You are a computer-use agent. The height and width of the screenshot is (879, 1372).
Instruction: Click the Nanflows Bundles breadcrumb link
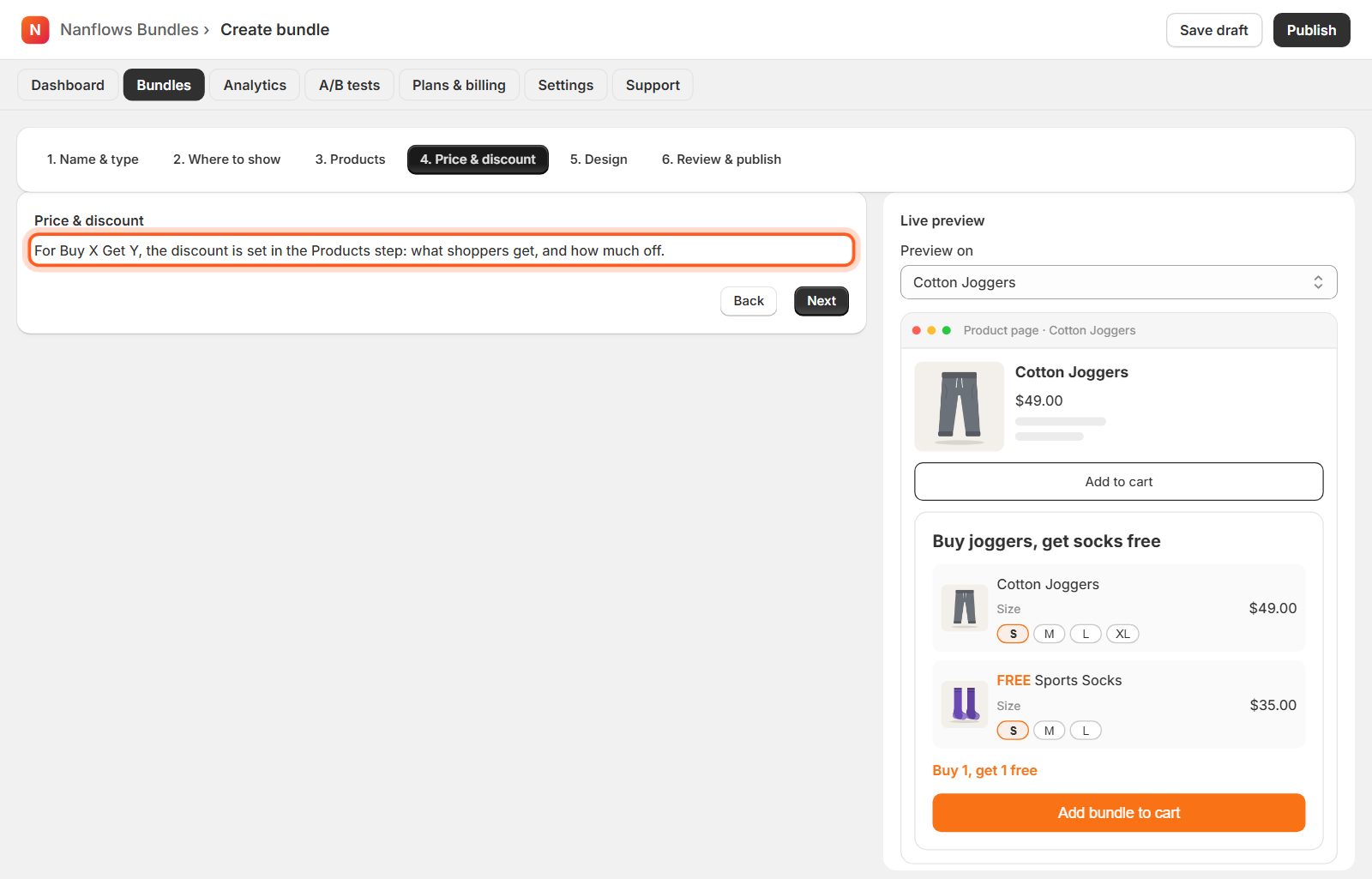click(129, 30)
